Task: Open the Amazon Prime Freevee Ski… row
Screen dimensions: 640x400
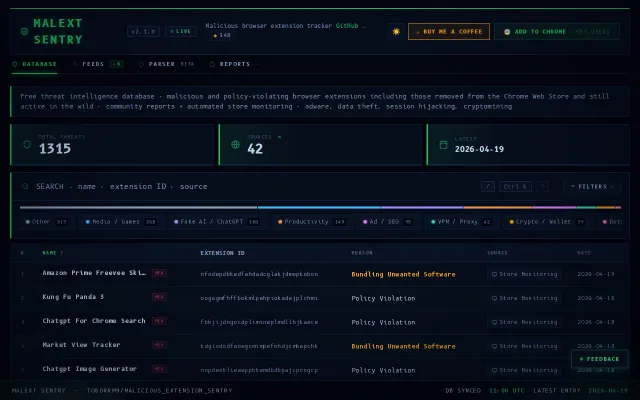Action: coord(320,273)
